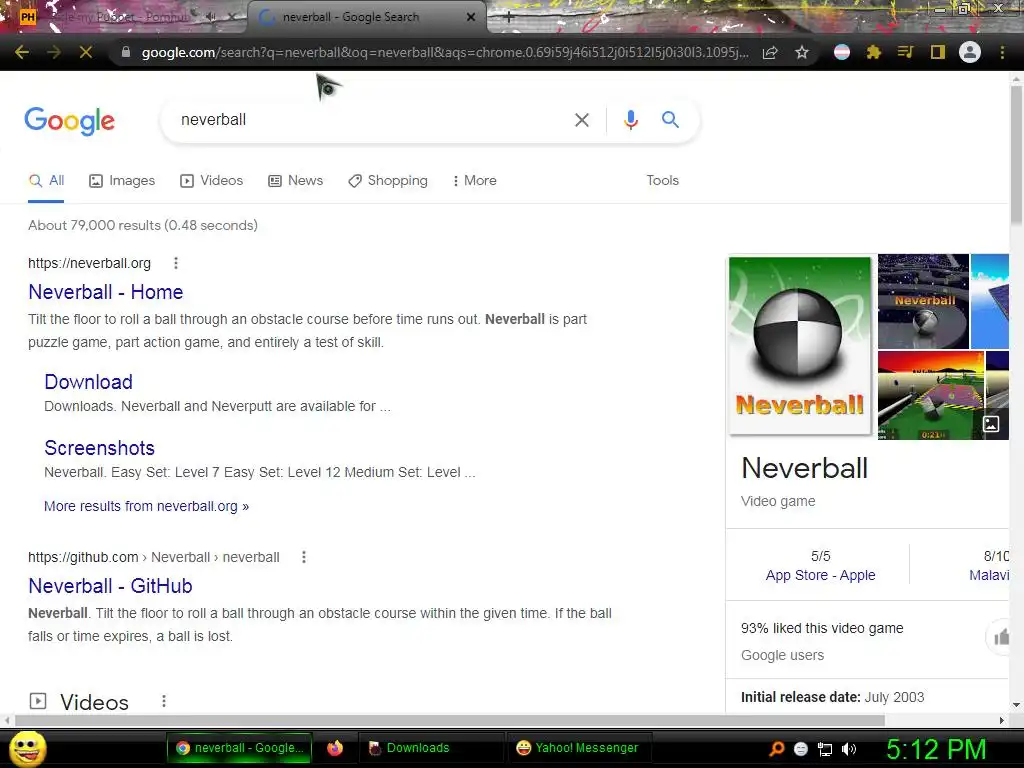Select the All results tab
Screen dimensions: 1024x768
coord(46,181)
